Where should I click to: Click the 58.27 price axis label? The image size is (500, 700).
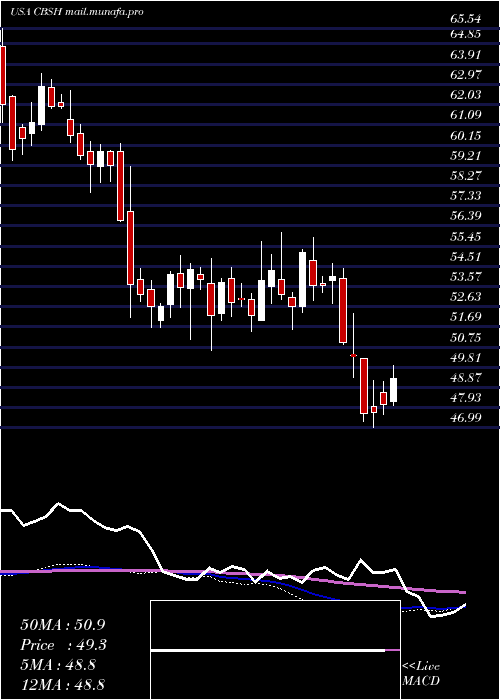[466, 176]
